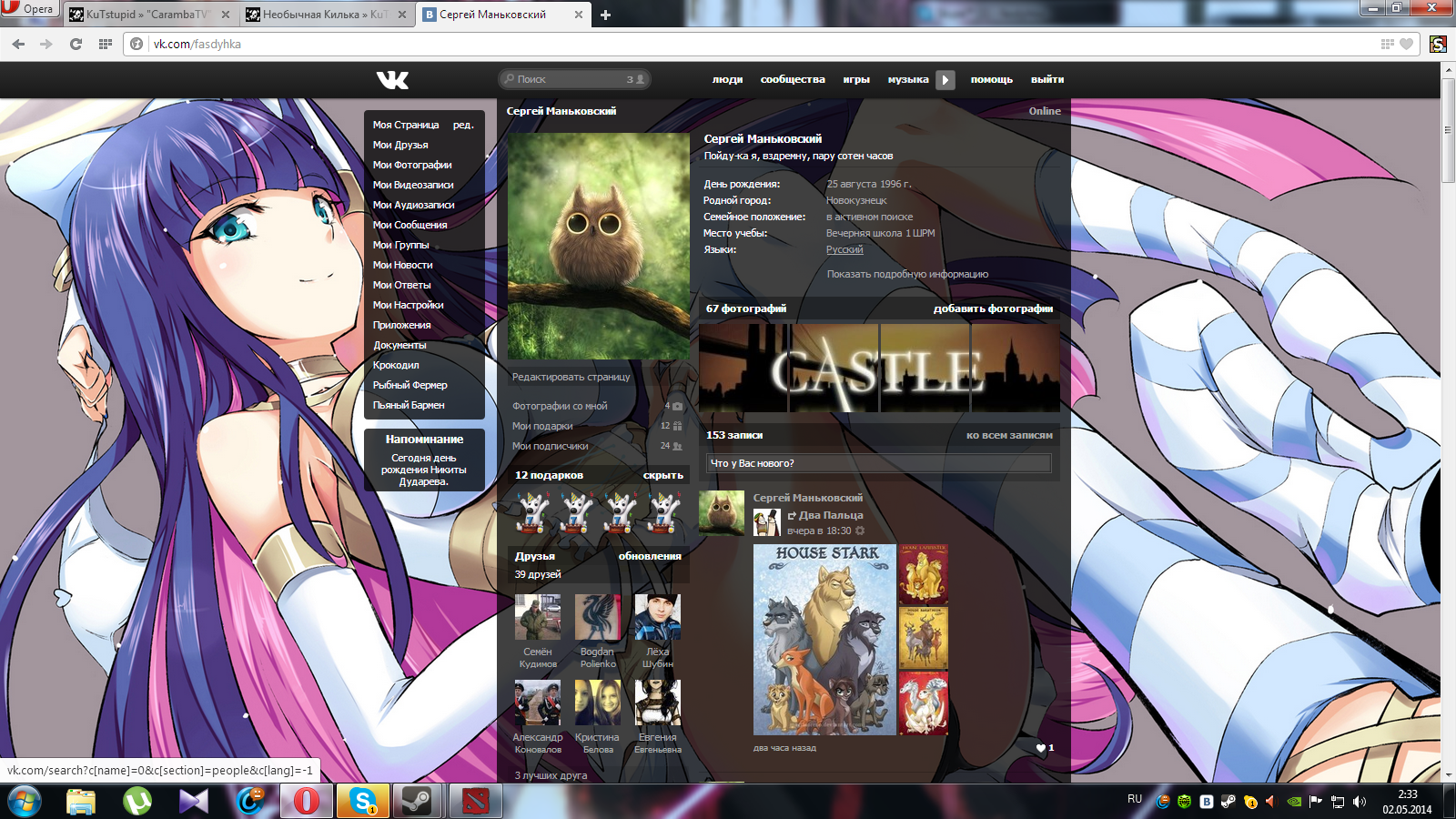The height and width of the screenshot is (819, 1456).
Task: Go back to the previous page
Action: tap(18, 44)
